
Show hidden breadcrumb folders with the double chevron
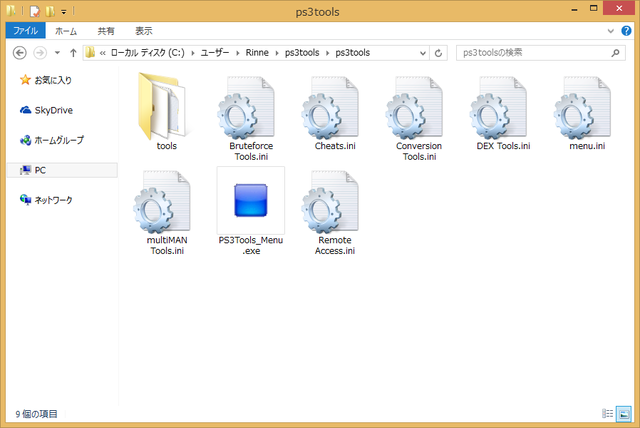coord(103,53)
